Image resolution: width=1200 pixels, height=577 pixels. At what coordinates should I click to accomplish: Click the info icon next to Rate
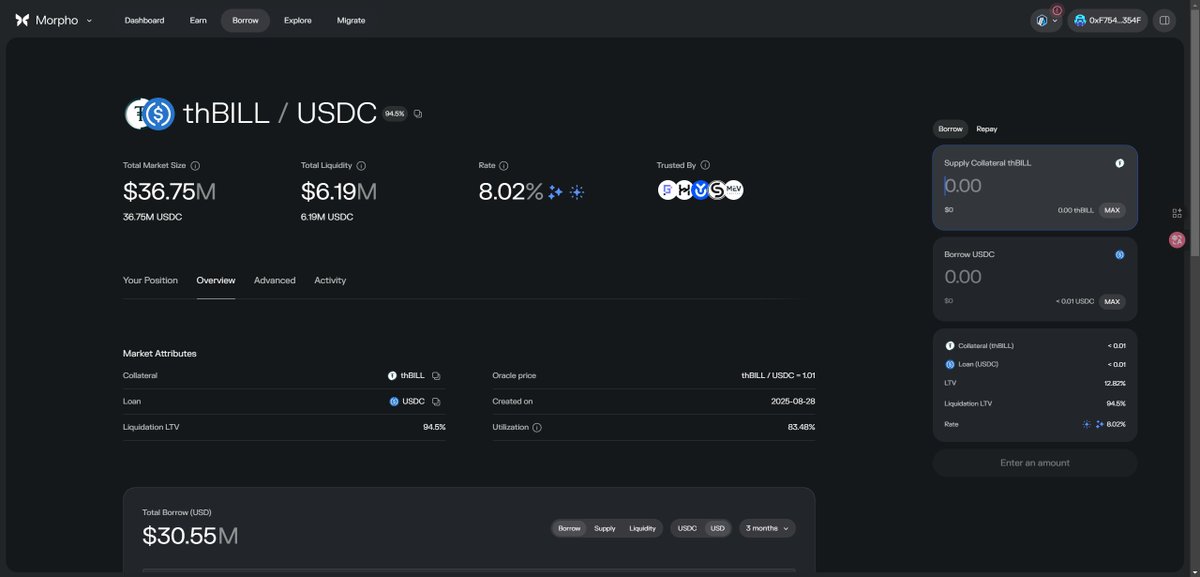pos(504,165)
